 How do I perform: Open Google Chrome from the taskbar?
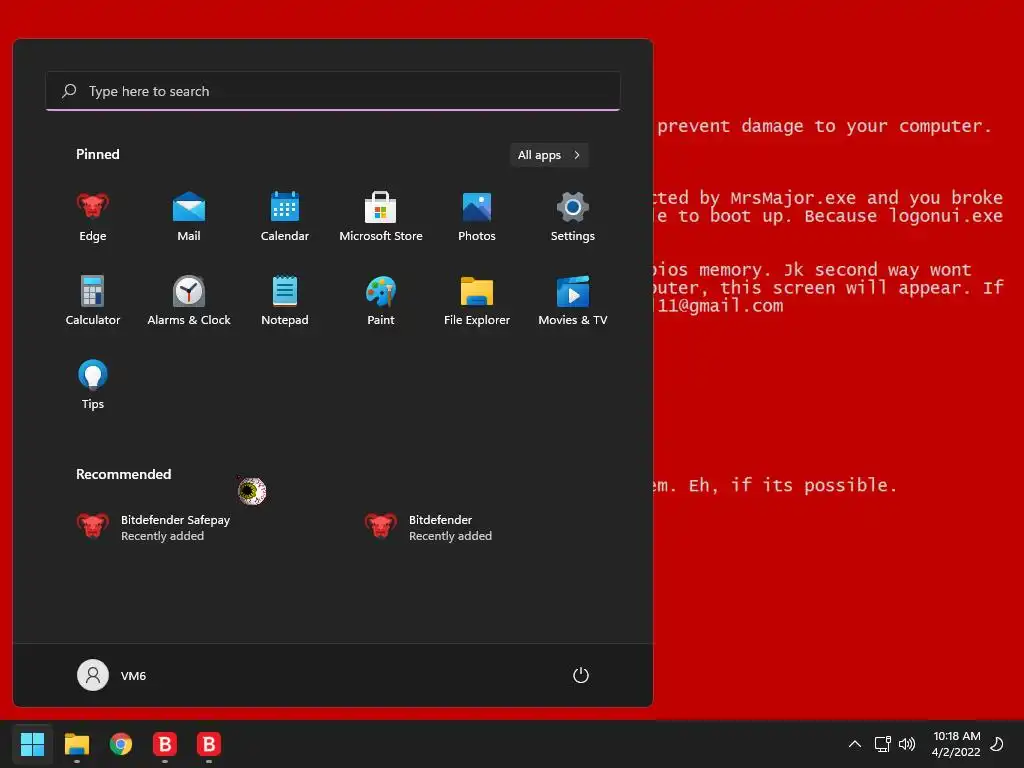click(121, 744)
